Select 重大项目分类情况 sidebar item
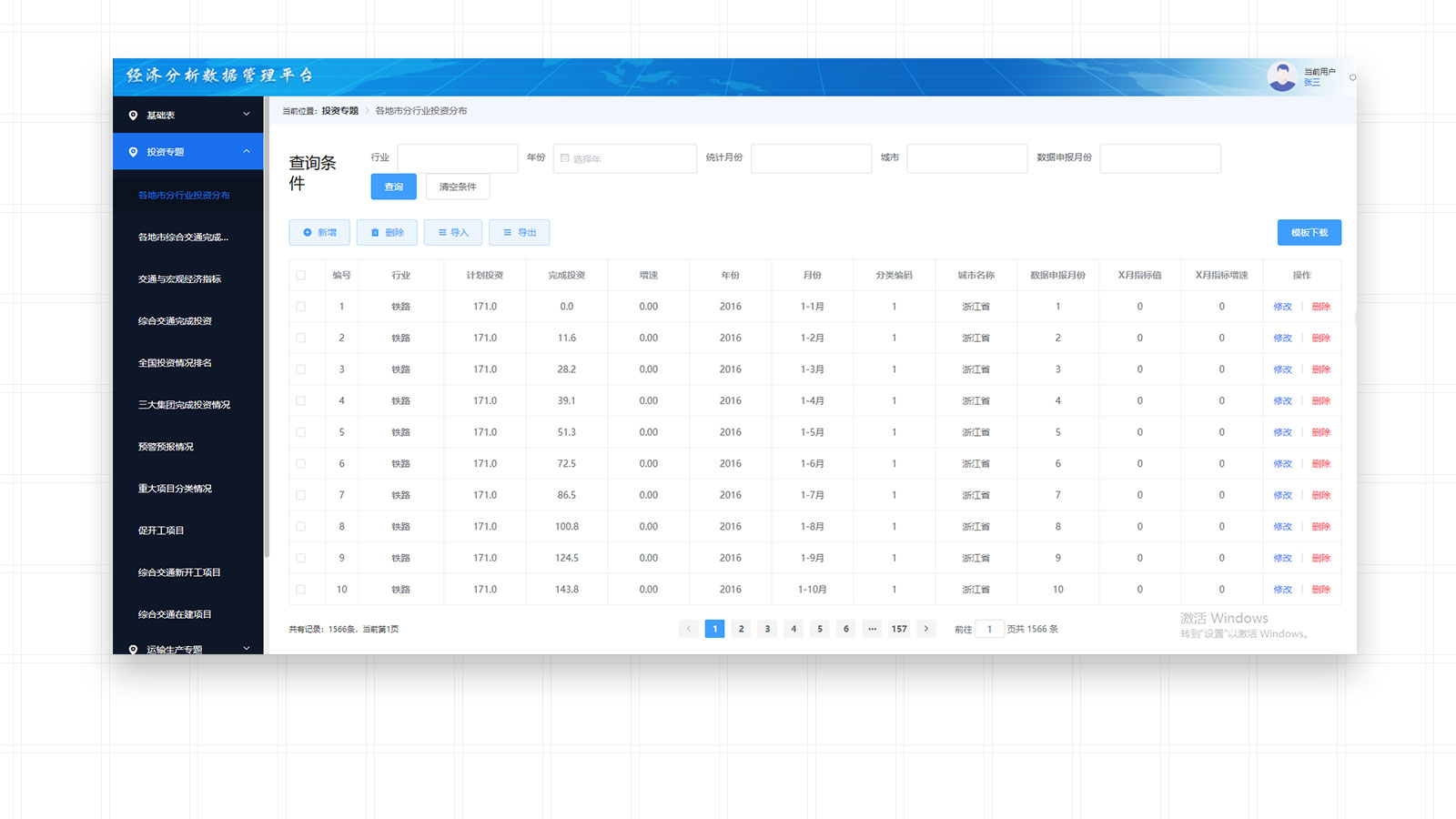 pyautogui.click(x=175, y=489)
